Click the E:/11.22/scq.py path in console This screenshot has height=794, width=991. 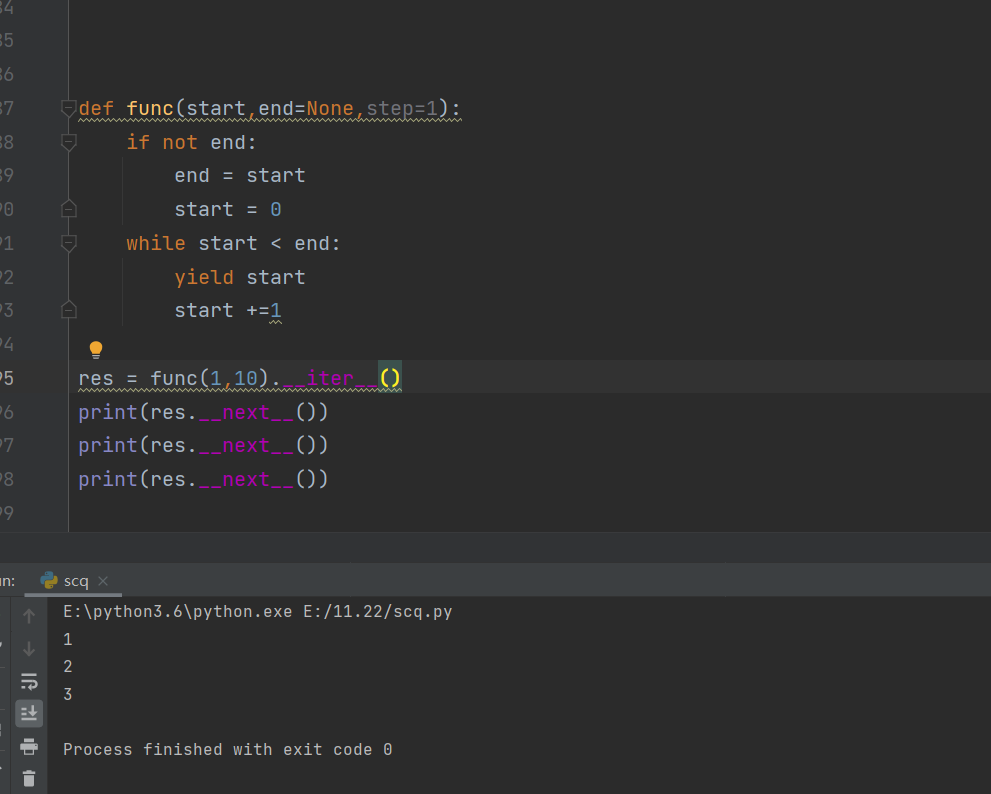378,611
